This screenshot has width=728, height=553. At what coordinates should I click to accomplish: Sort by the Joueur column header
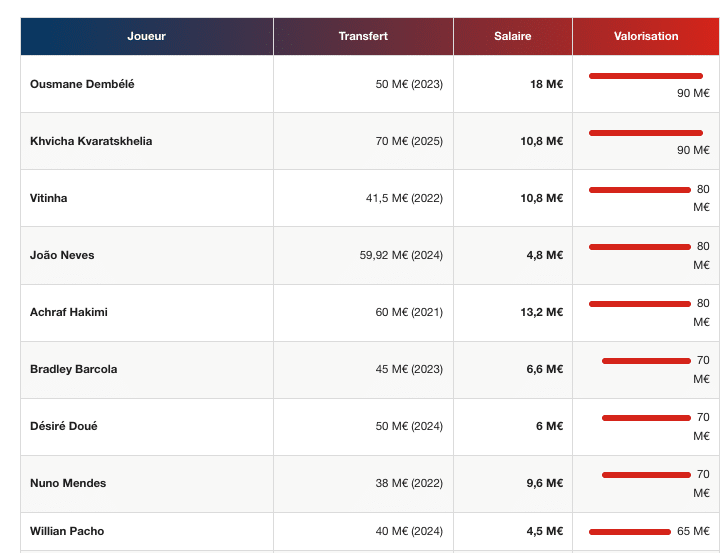click(146, 36)
